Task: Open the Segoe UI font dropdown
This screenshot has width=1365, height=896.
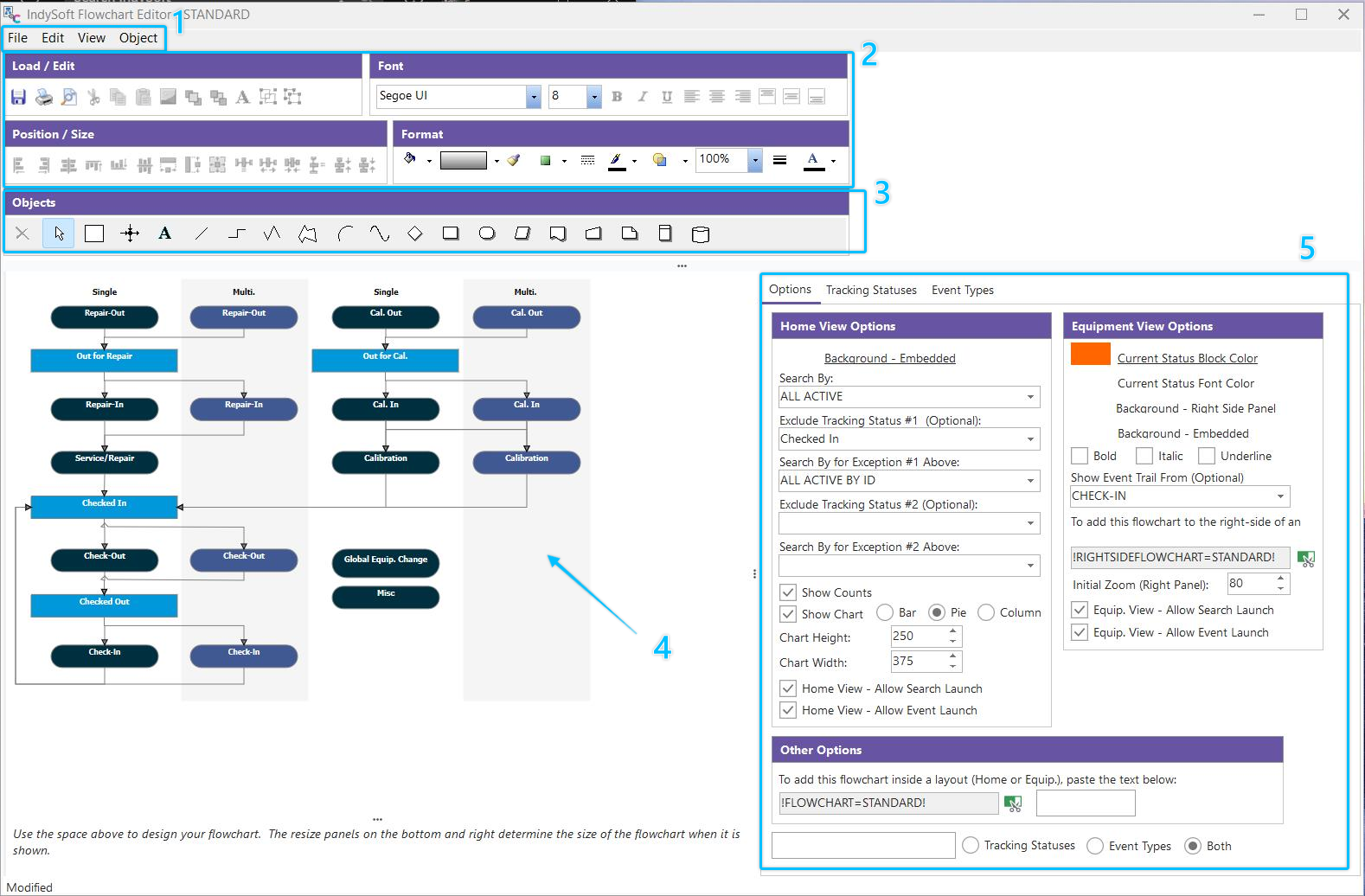Action: pos(534,97)
